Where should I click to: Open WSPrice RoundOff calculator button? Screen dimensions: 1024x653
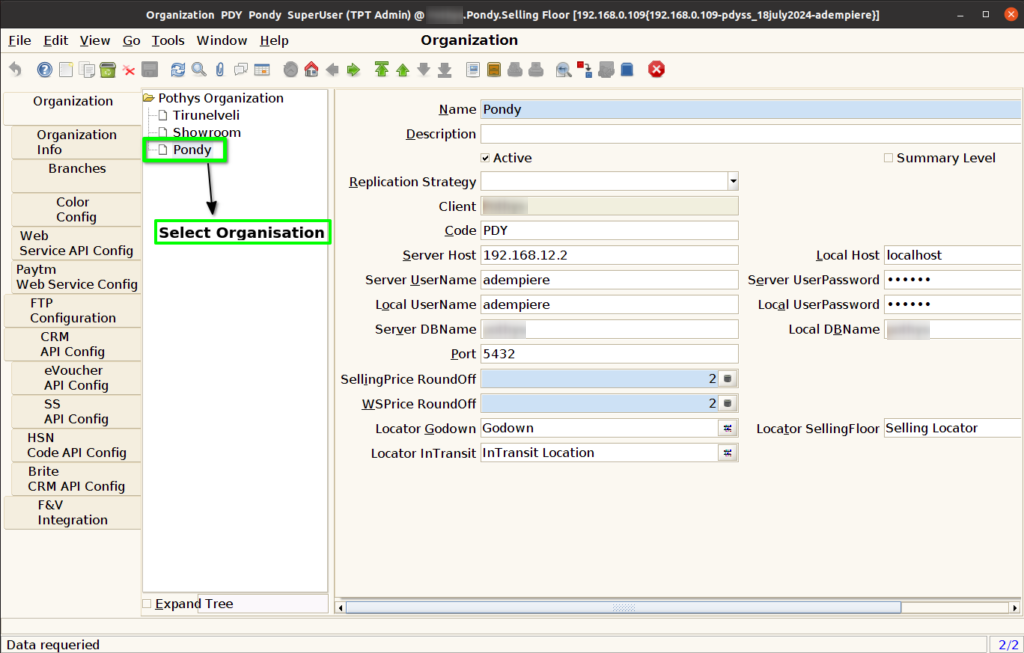(728, 404)
